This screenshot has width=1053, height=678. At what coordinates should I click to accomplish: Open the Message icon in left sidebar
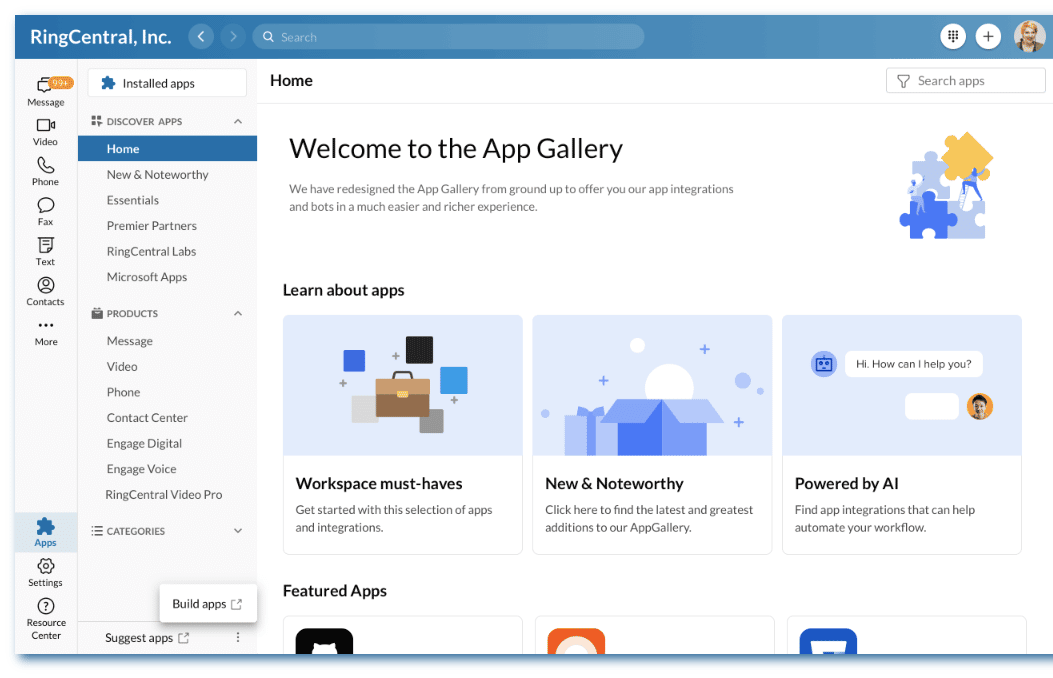point(45,87)
